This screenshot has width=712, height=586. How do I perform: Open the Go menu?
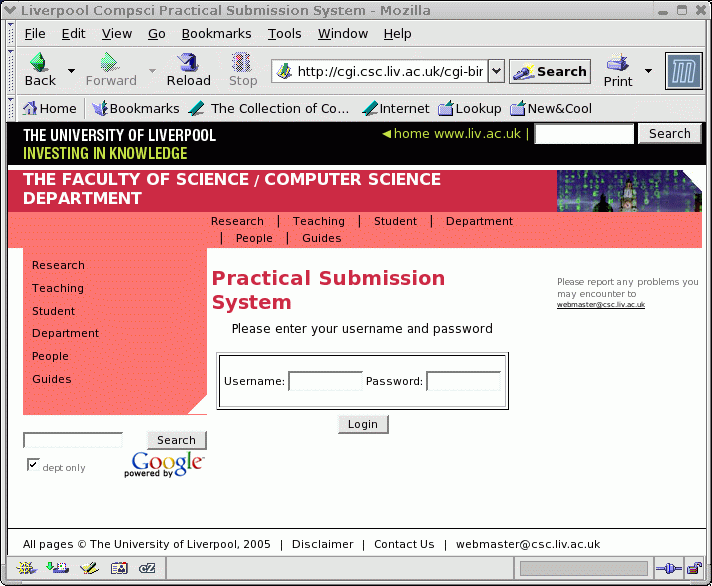pos(157,34)
